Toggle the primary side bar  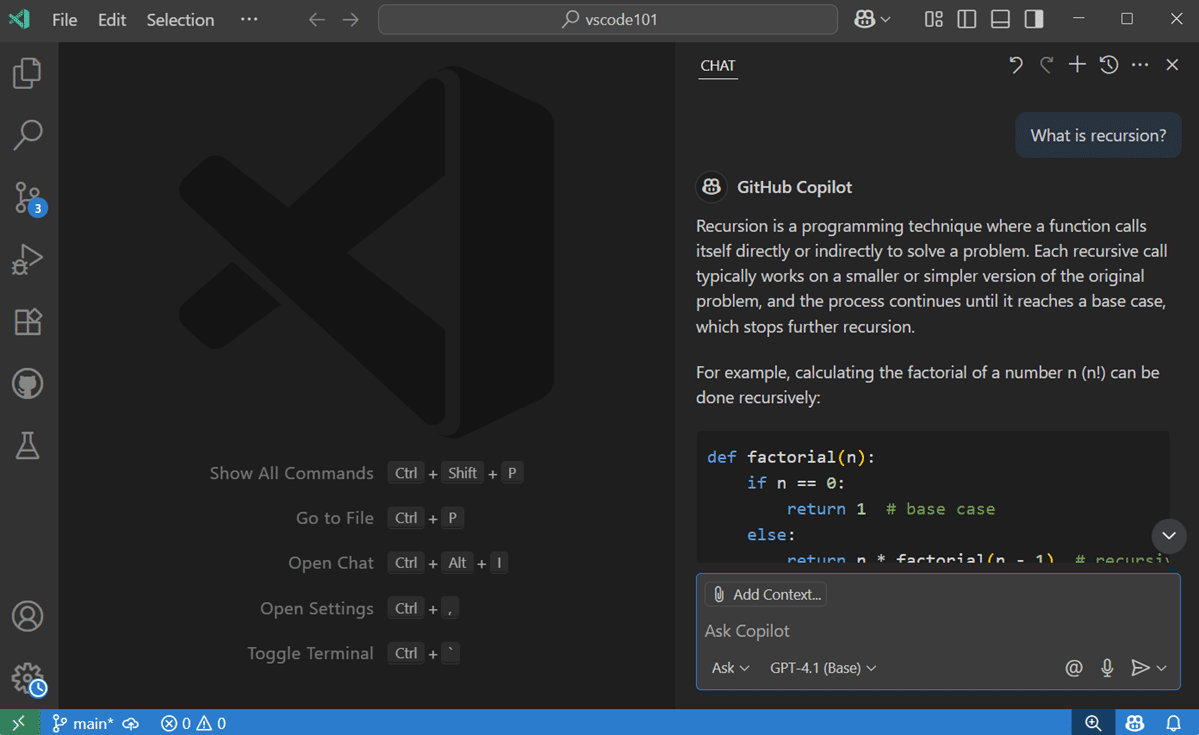966,18
